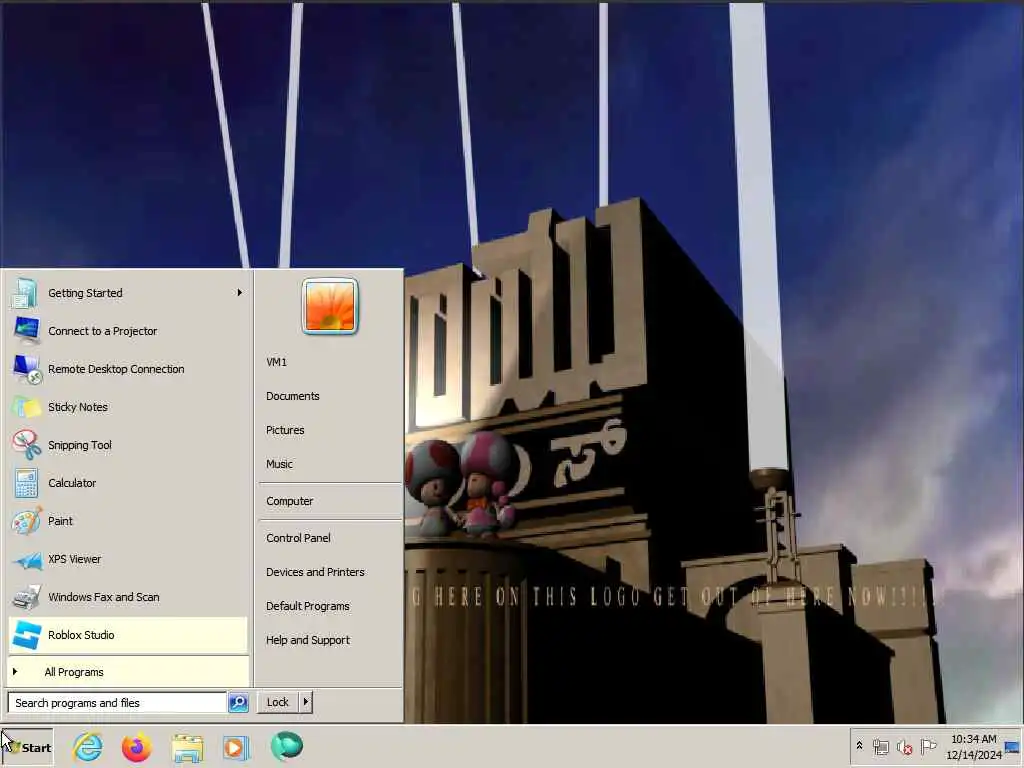Click the network tray icon
Viewport: 1024px width, 768px height.
880,746
